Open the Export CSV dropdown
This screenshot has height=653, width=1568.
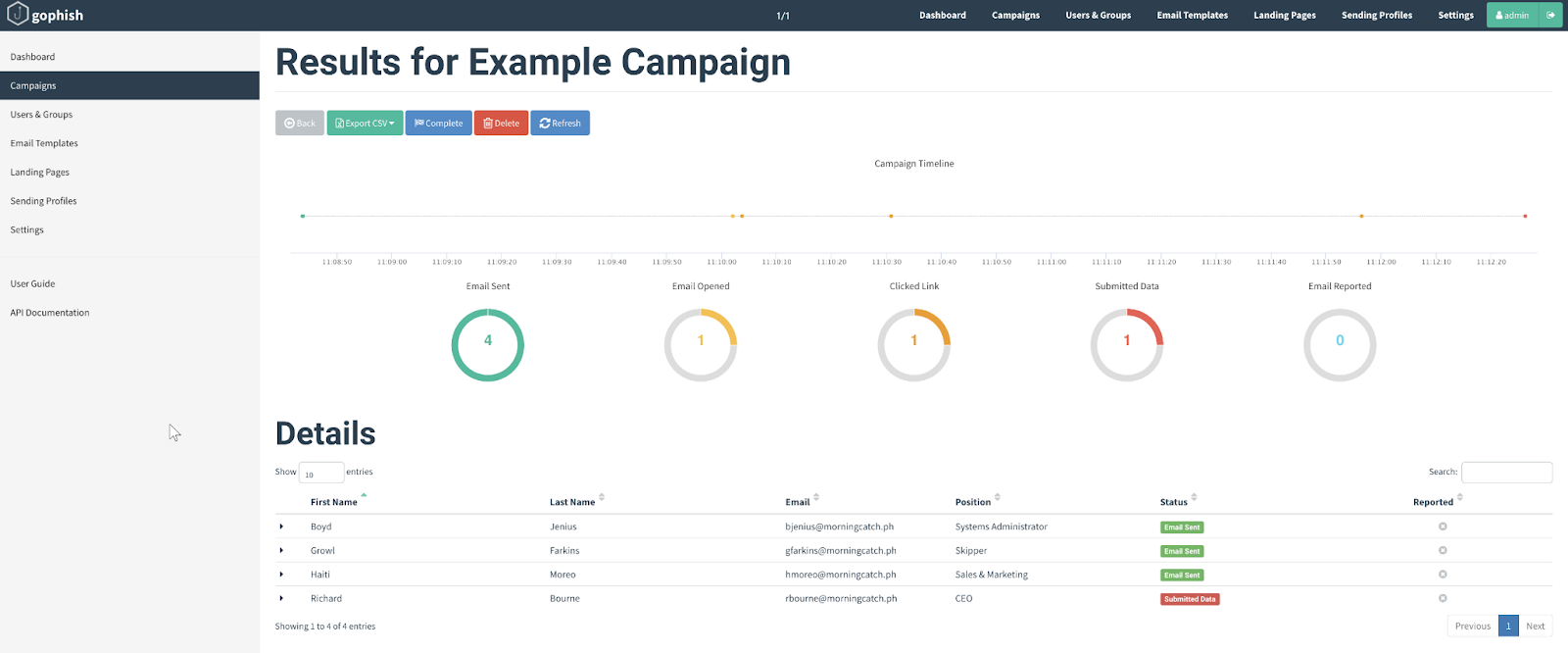coord(365,124)
